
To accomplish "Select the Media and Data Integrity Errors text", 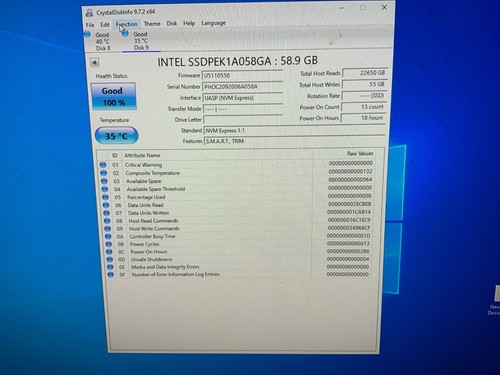I will [x=165, y=267].
